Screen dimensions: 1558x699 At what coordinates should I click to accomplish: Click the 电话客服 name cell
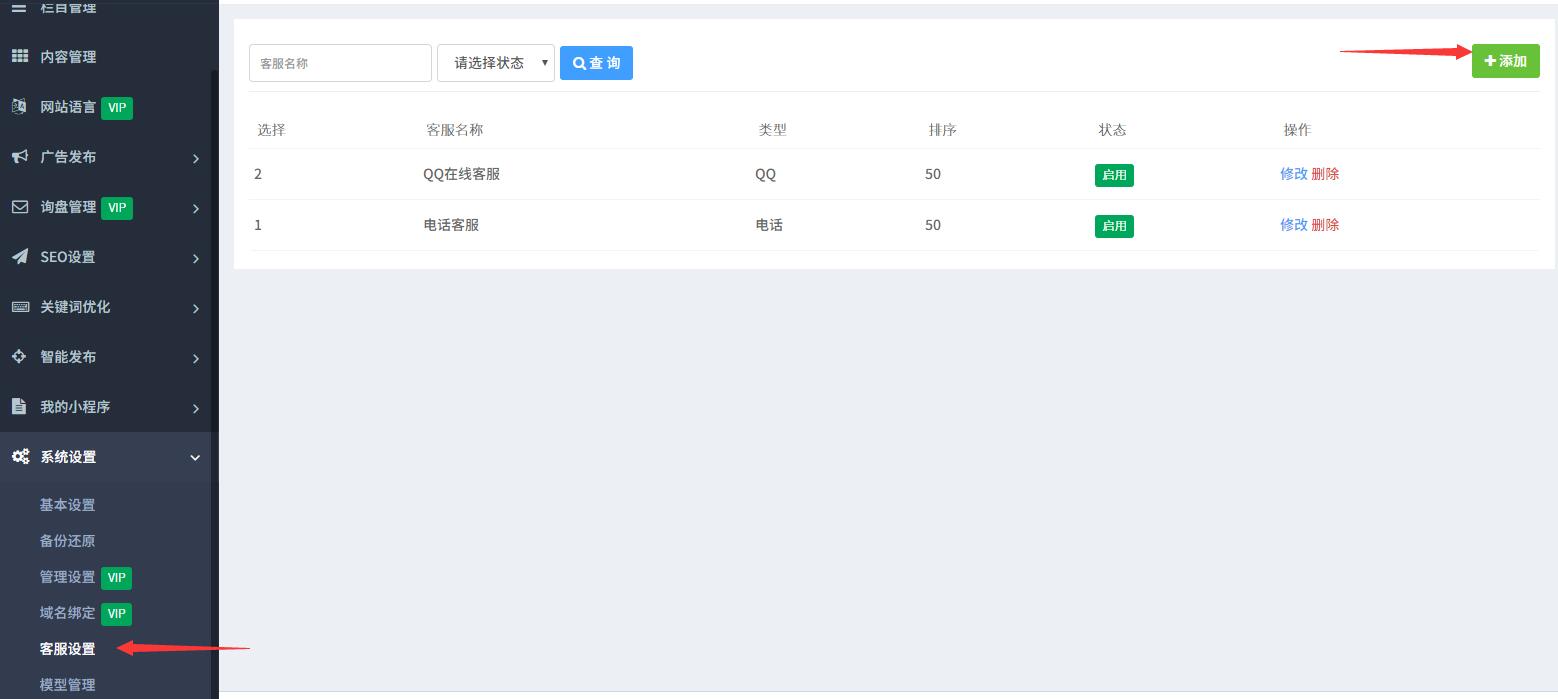(451, 225)
